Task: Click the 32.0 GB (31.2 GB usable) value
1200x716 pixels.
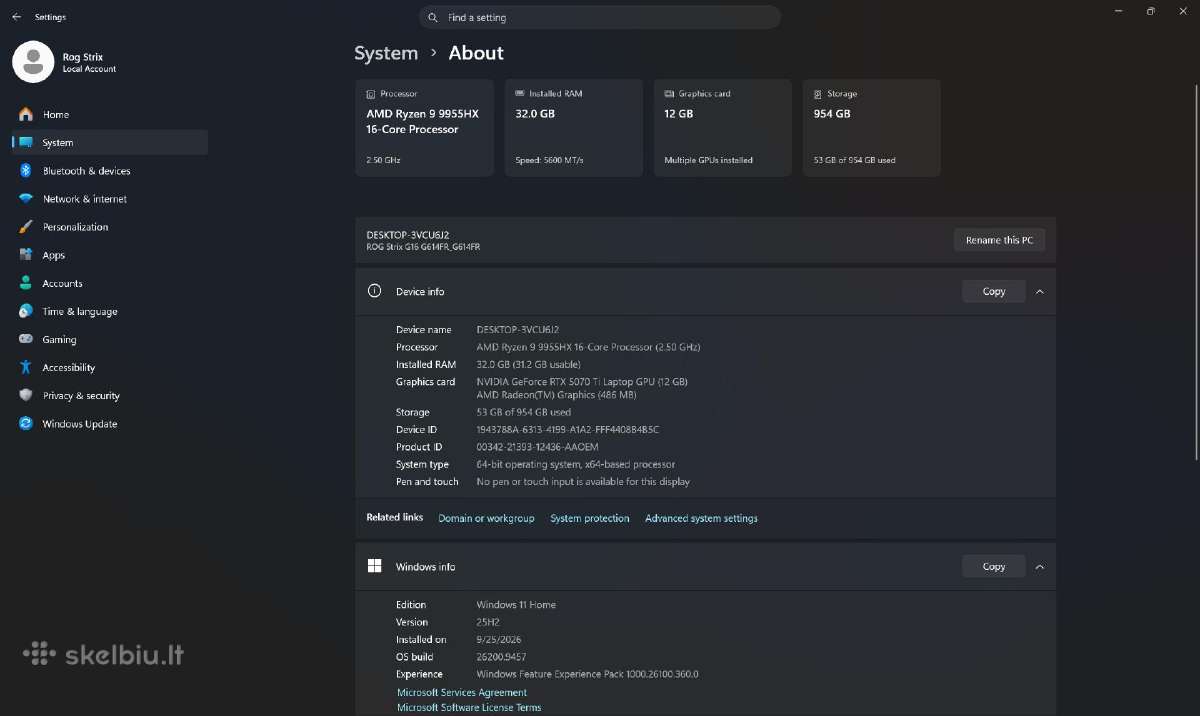Action: click(x=528, y=364)
